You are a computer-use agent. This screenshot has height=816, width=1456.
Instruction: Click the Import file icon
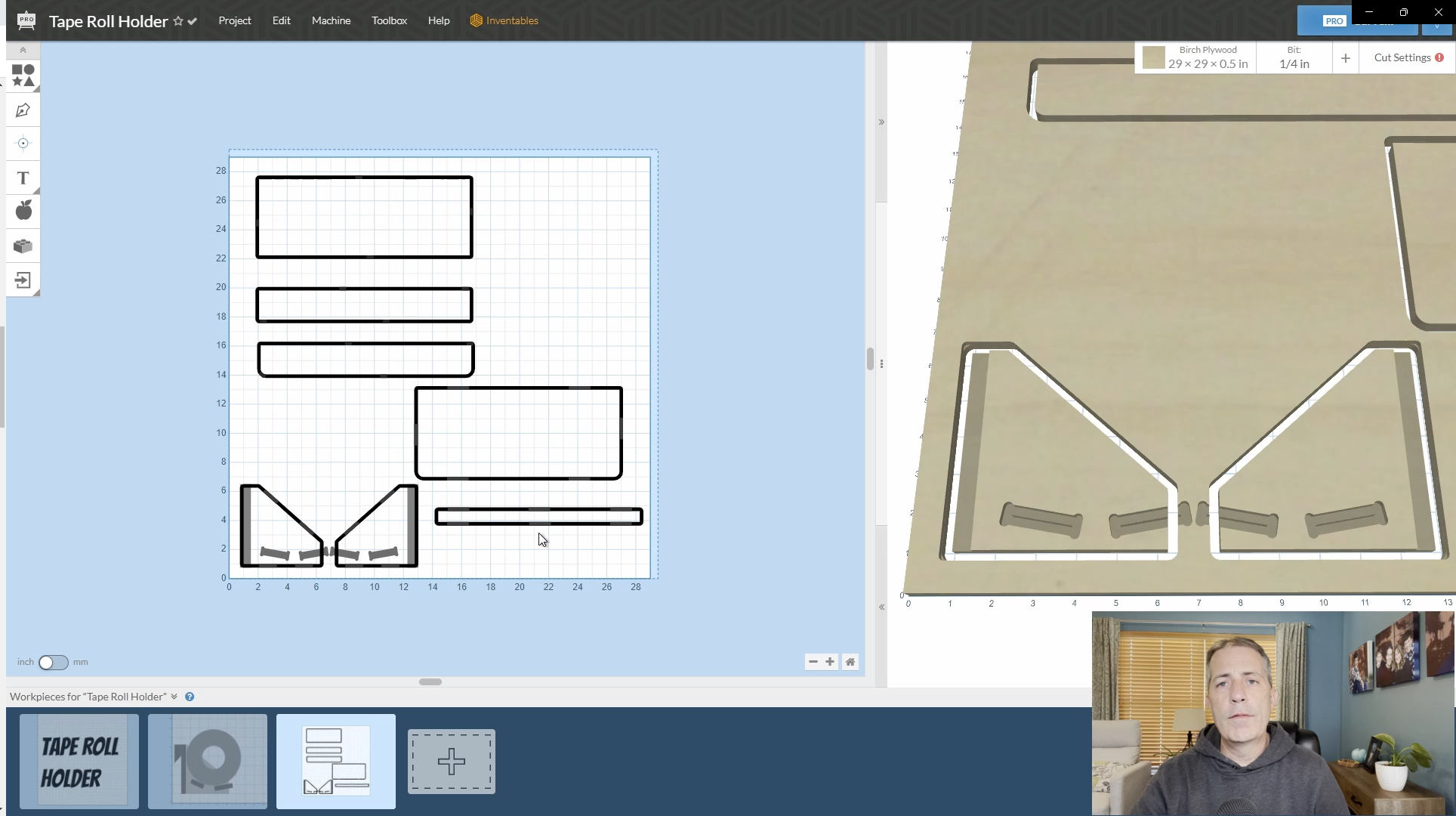23,280
